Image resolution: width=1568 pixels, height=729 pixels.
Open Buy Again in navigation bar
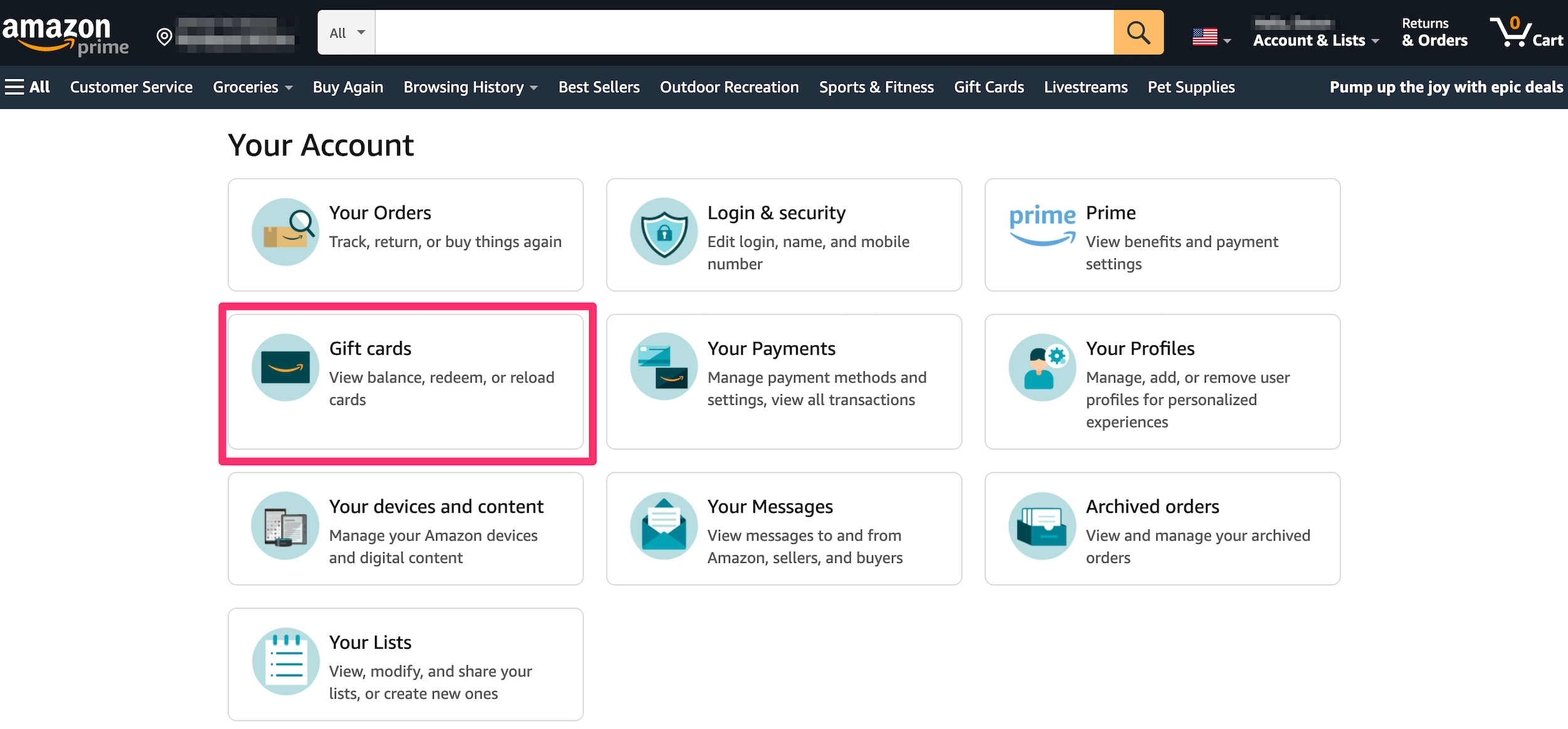point(348,87)
